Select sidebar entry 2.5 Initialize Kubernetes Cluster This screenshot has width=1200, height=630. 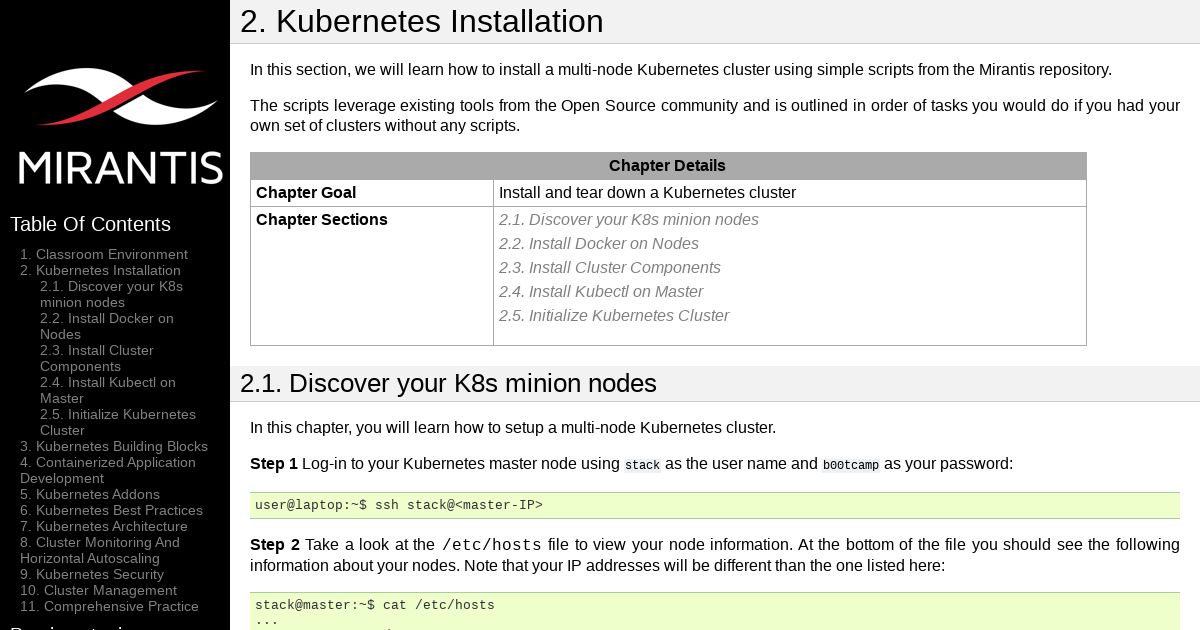[117, 422]
